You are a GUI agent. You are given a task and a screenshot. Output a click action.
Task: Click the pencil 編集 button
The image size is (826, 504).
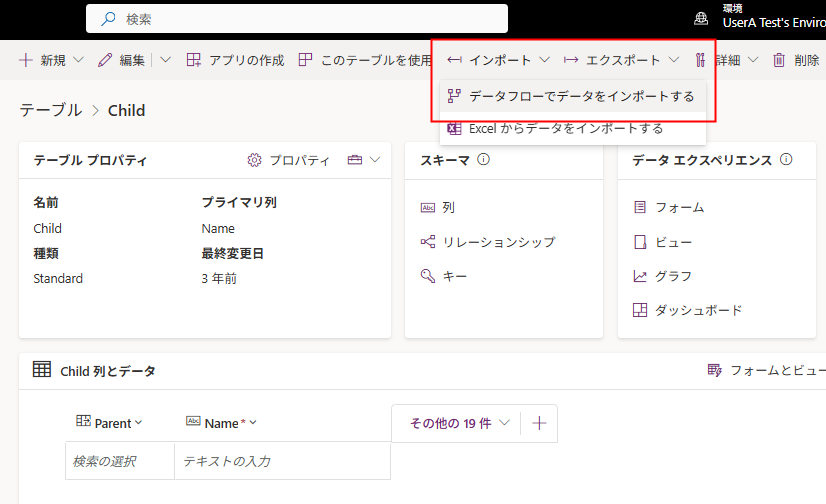(122, 61)
